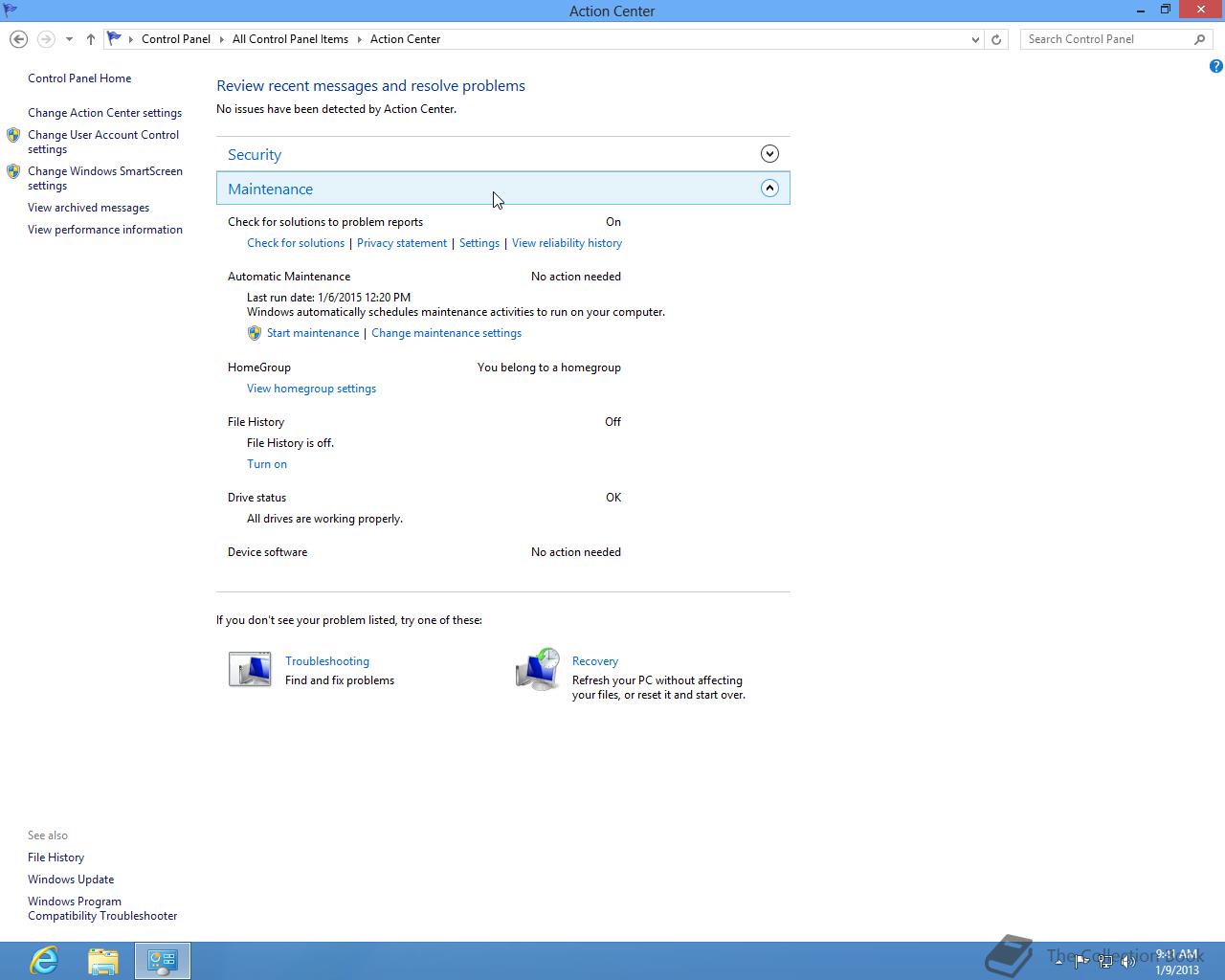The width and height of the screenshot is (1225, 980).
Task: Expand breadcrumb arrow after Control Panel
Action: (x=221, y=39)
